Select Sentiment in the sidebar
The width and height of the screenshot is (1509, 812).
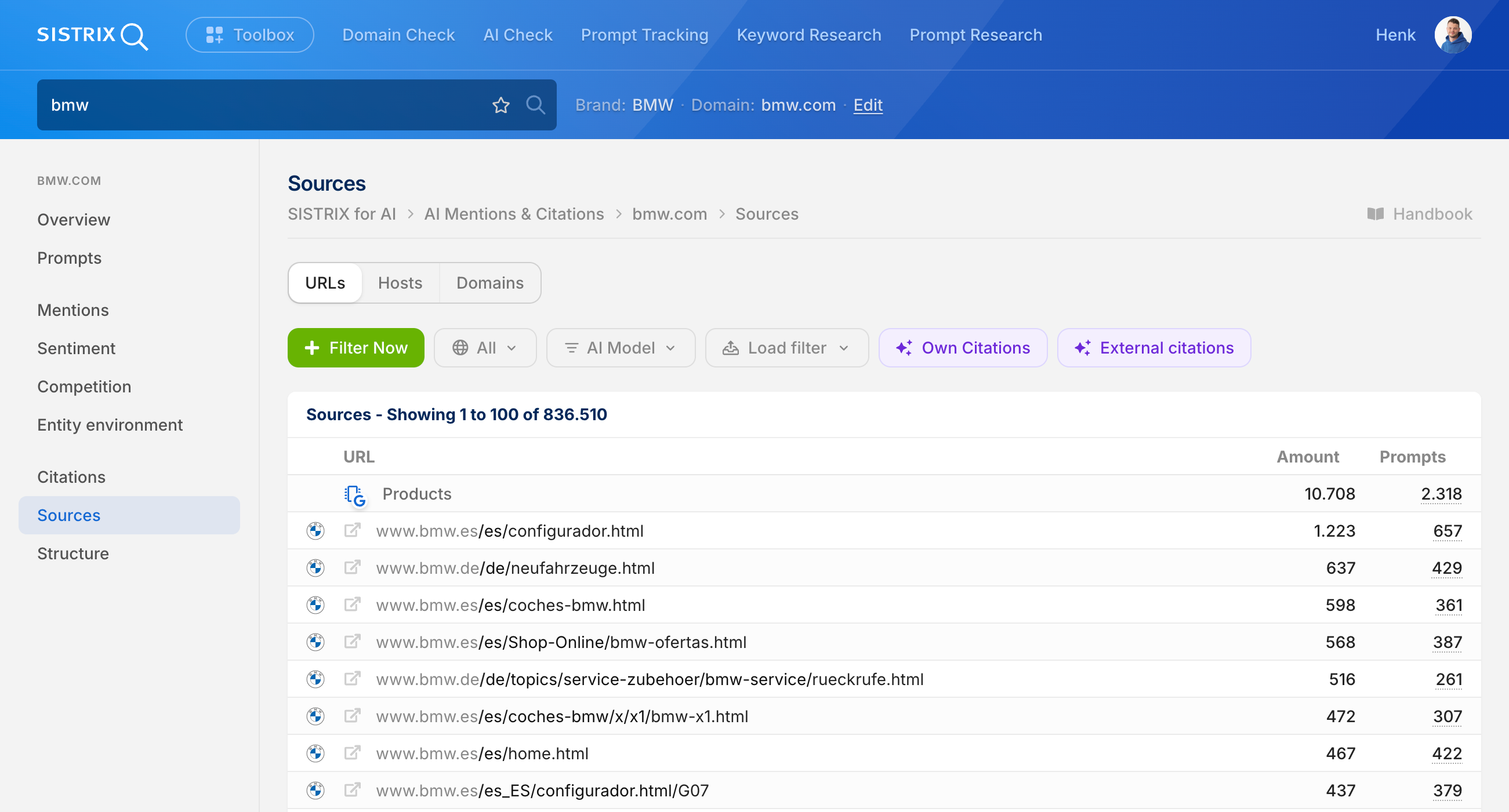coord(76,348)
